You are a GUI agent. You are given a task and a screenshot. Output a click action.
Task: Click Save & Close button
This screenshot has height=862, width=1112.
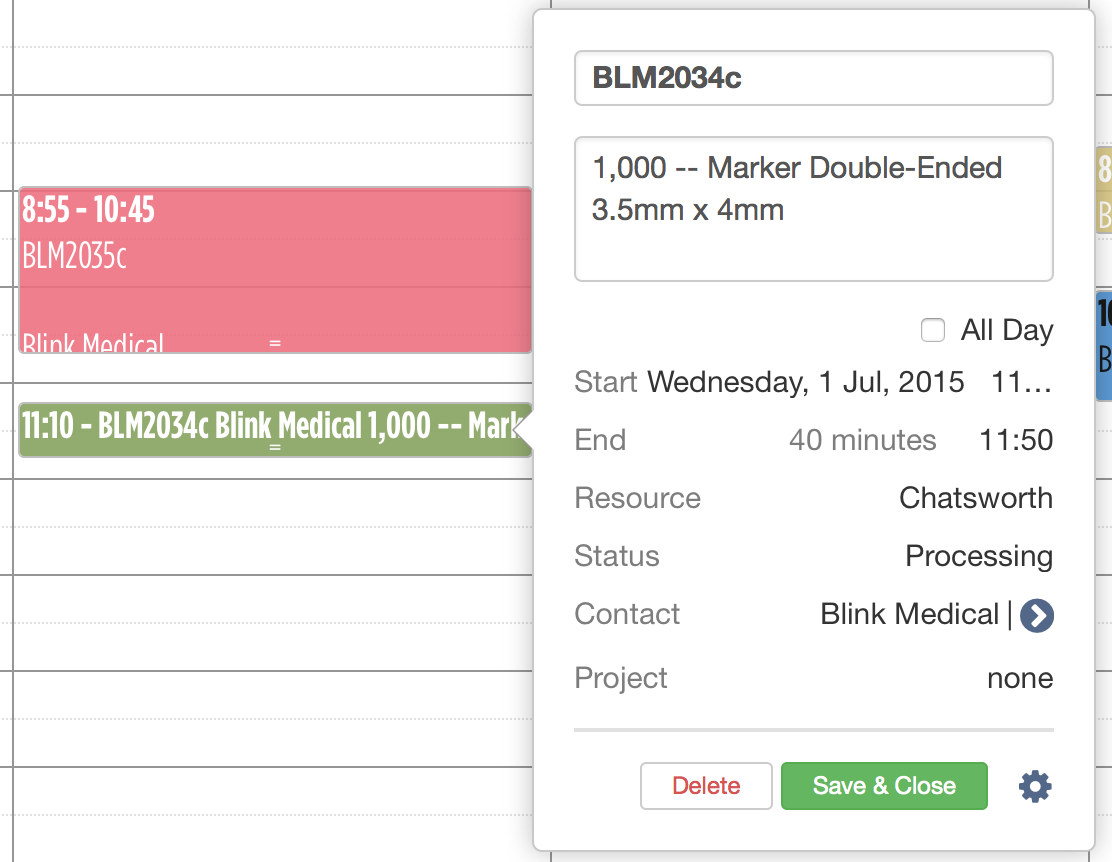point(884,786)
